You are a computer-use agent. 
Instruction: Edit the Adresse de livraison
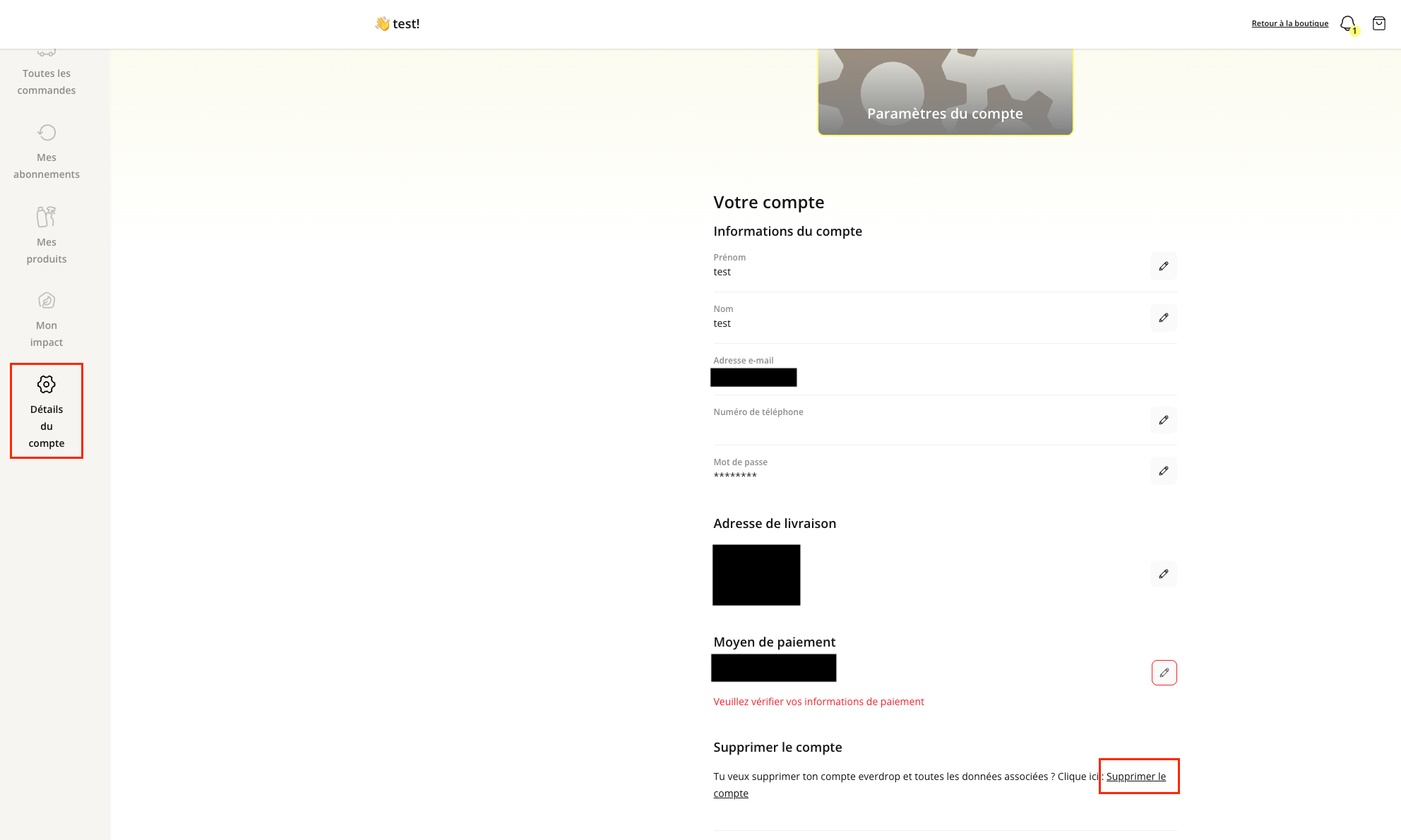(1163, 574)
